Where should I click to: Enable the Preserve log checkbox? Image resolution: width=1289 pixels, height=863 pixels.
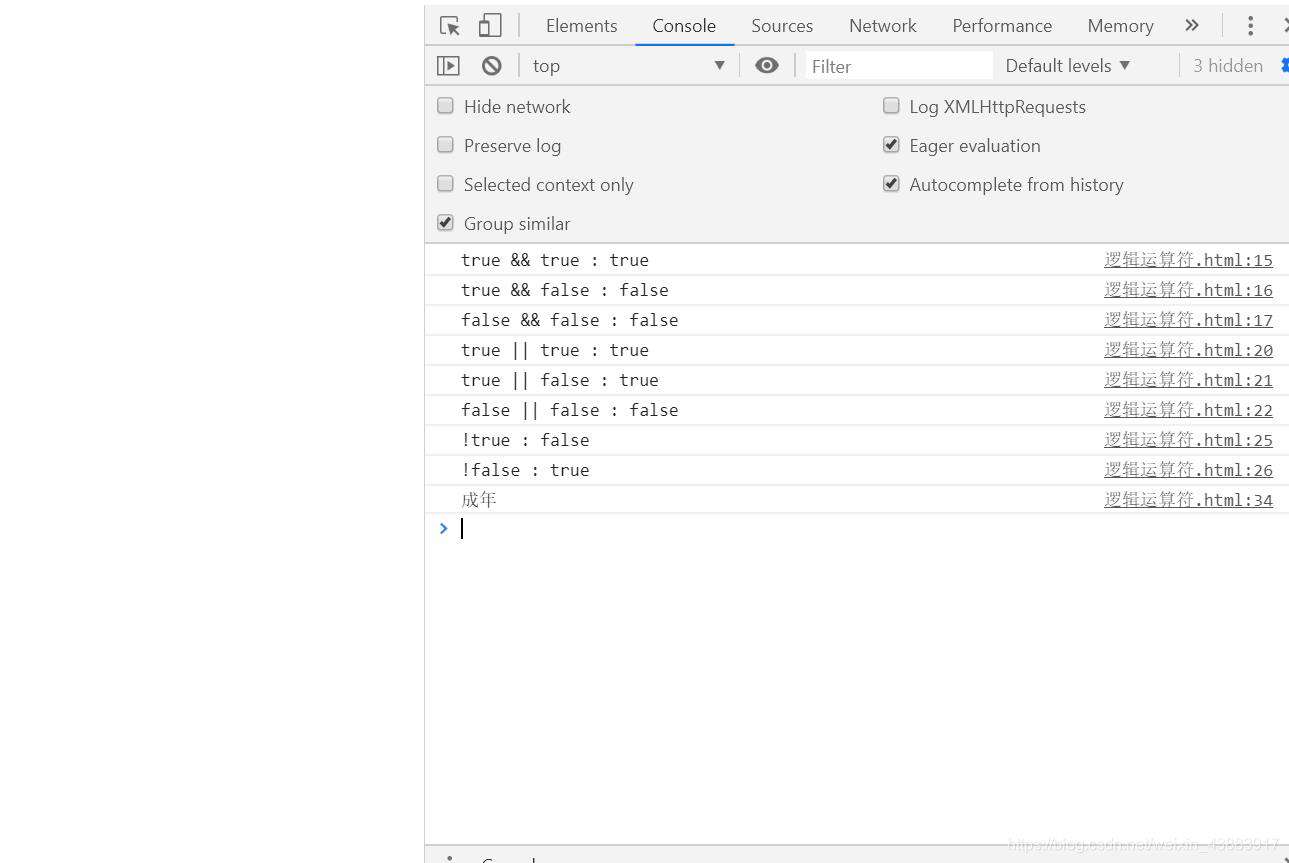(445, 145)
